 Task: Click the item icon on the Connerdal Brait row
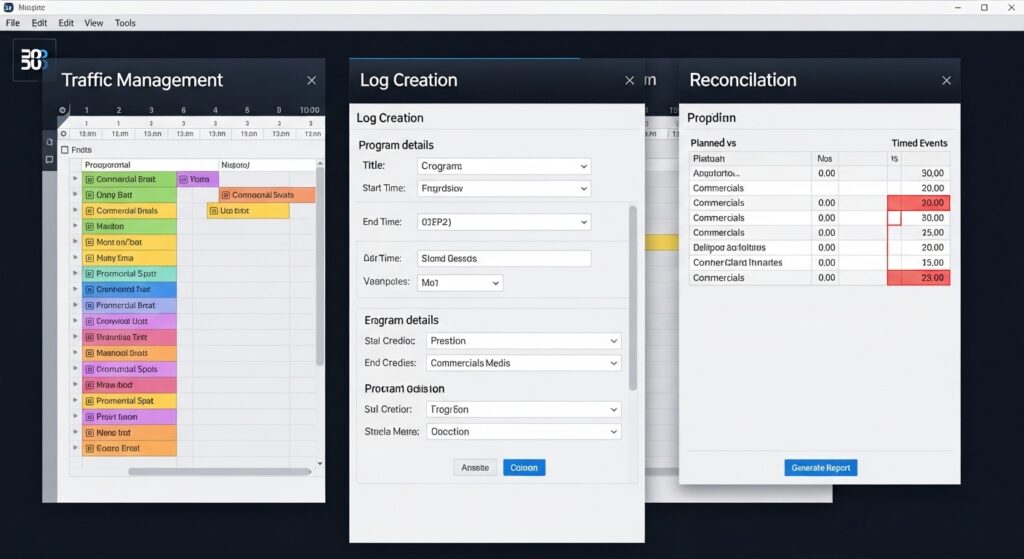coord(89,179)
